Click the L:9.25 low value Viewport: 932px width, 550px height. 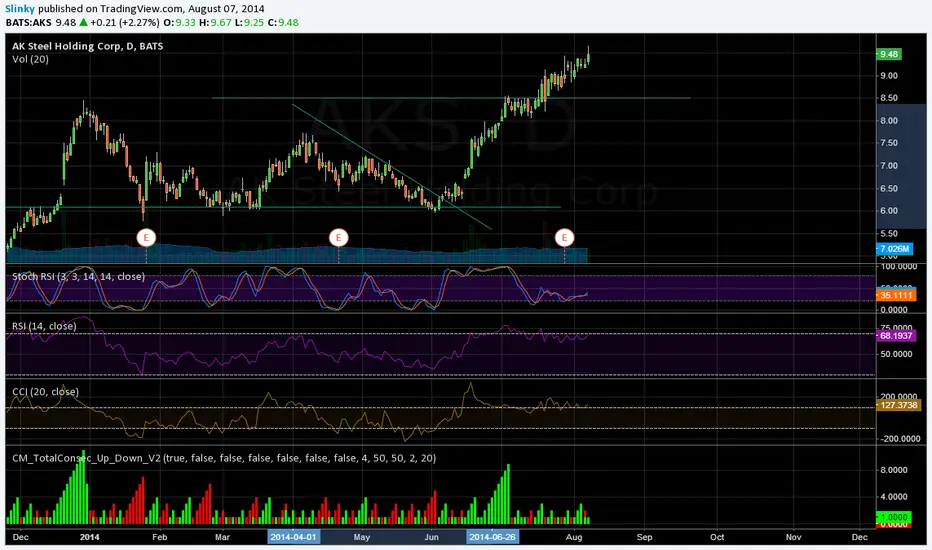pyautogui.click(x=249, y=23)
